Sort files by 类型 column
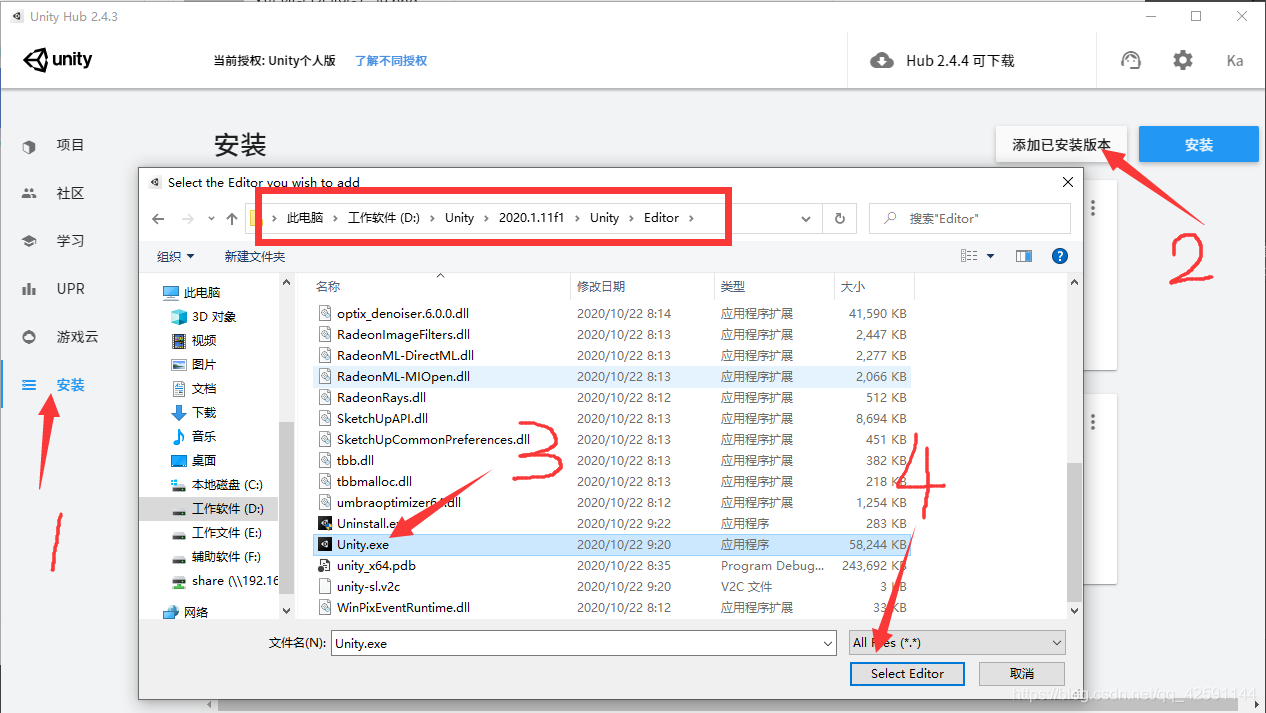This screenshot has height=713, width=1266. point(774,286)
